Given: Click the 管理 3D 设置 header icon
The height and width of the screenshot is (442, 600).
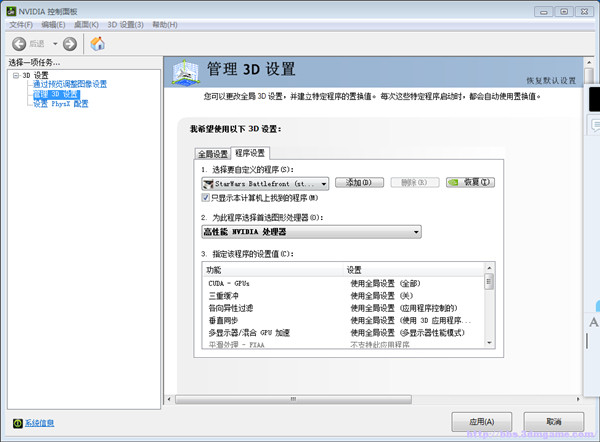Looking at the screenshot, I should (186, 72).
